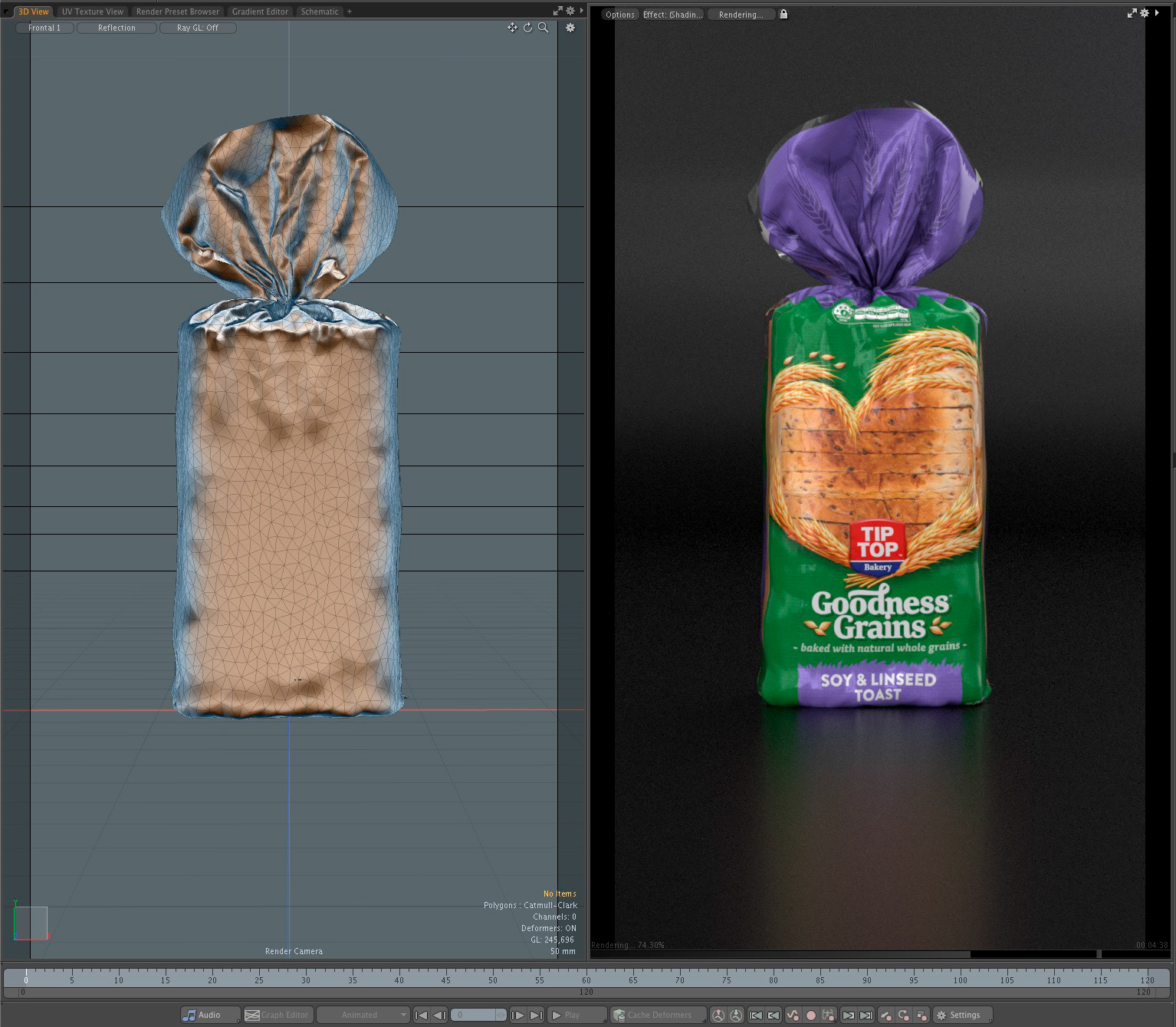Viewport: 1176px width, 1027px height.
Task: Click the rotate view icon in 3D viewport
Action: click(x=527, y=28)
